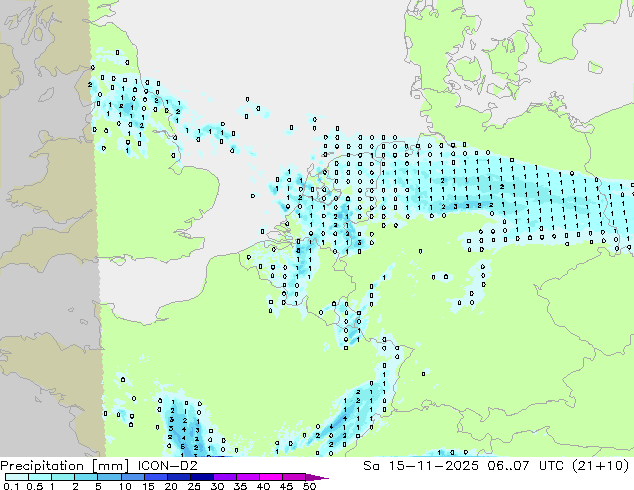Click the legend swatch between 45 and 50
The image size is (634, 490).
pyautogui.click(x=294, y=477)
